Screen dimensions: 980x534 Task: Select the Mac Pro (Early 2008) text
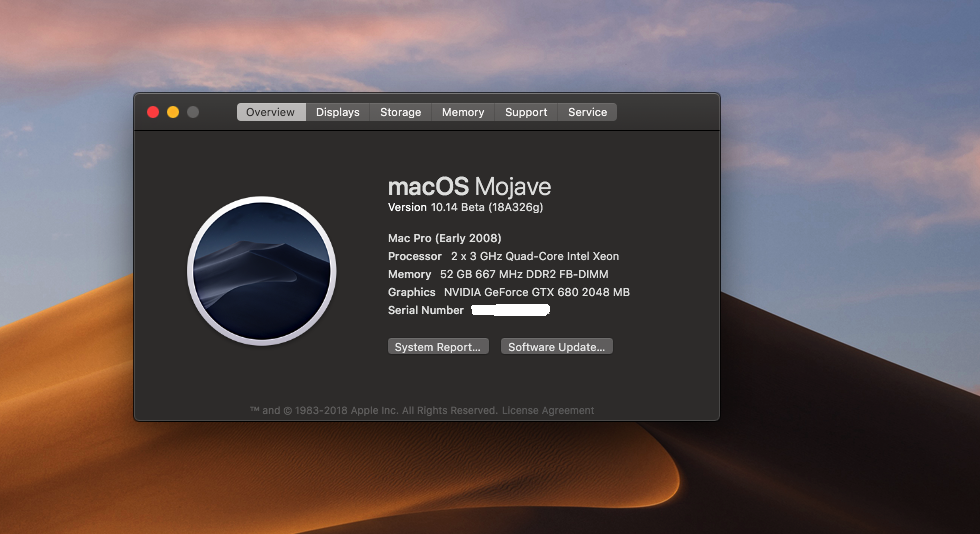444,238
